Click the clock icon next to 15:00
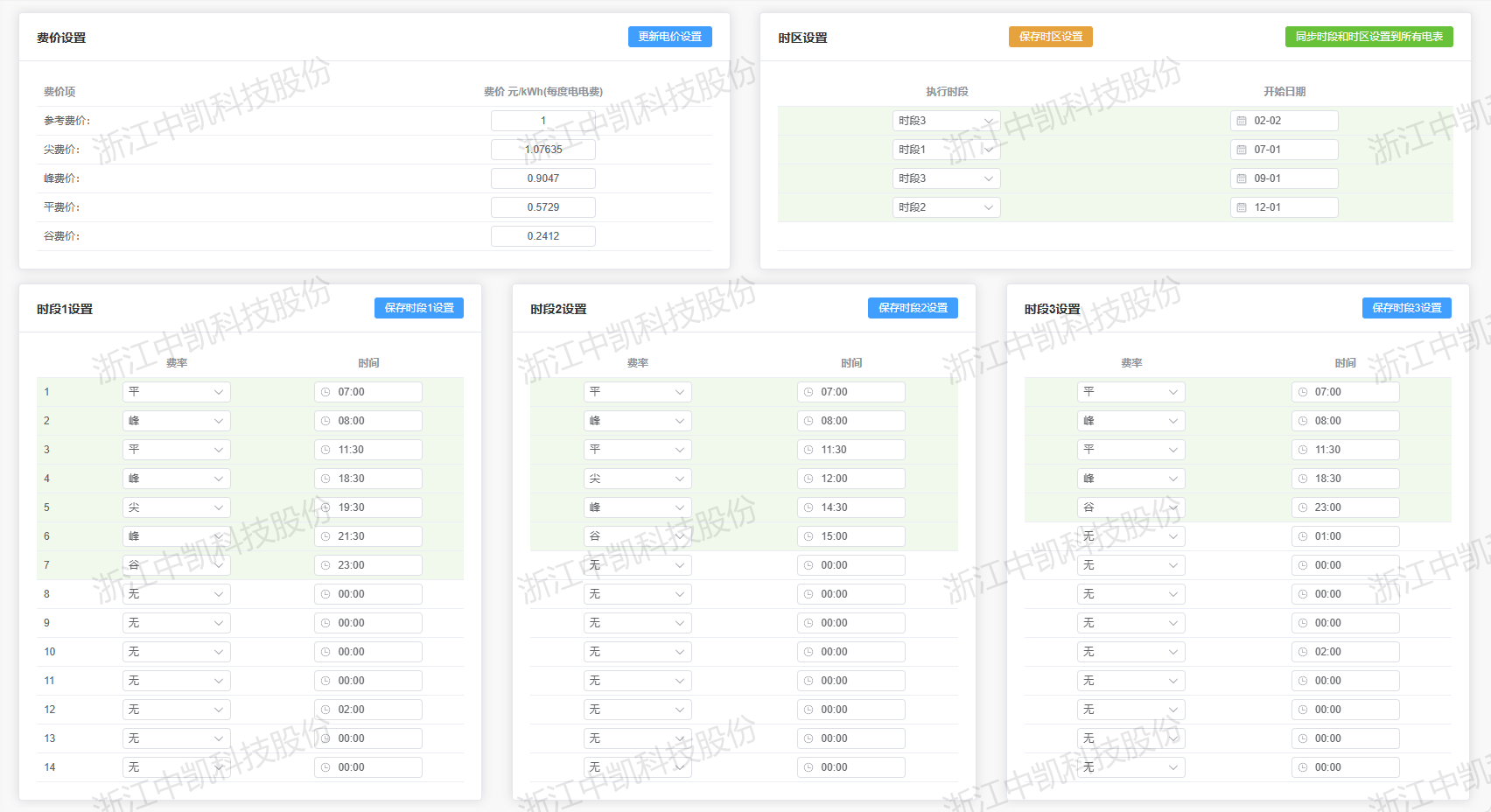 (x=808, y=536)
